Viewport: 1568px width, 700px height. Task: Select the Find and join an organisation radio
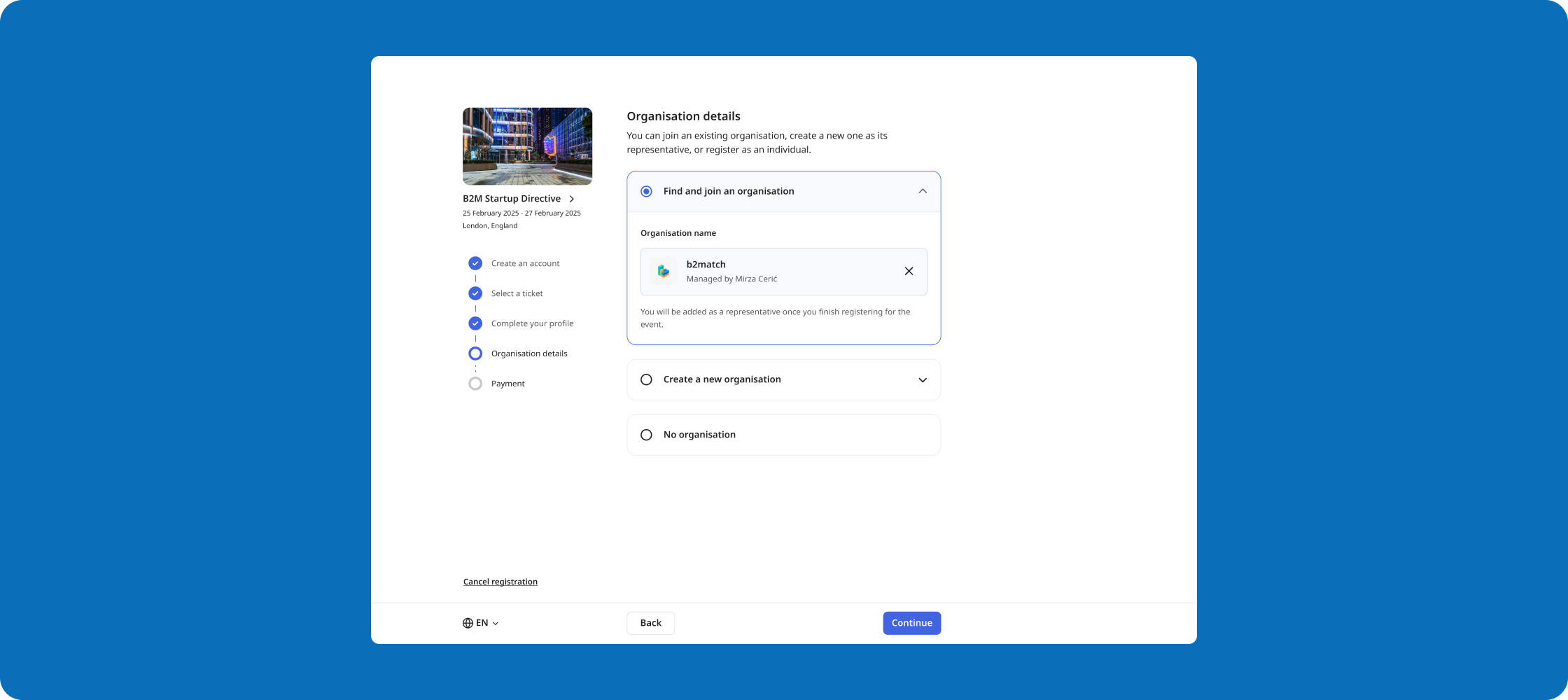[x=646, y=191]
